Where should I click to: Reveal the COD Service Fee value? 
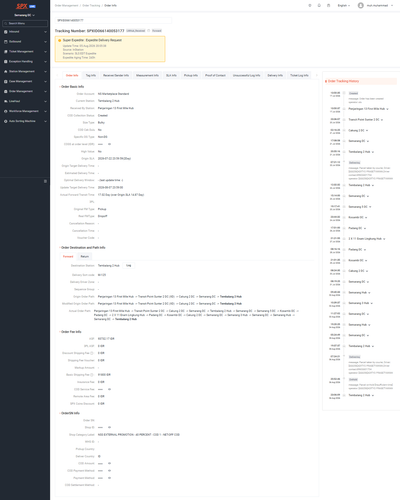[109, 389]
